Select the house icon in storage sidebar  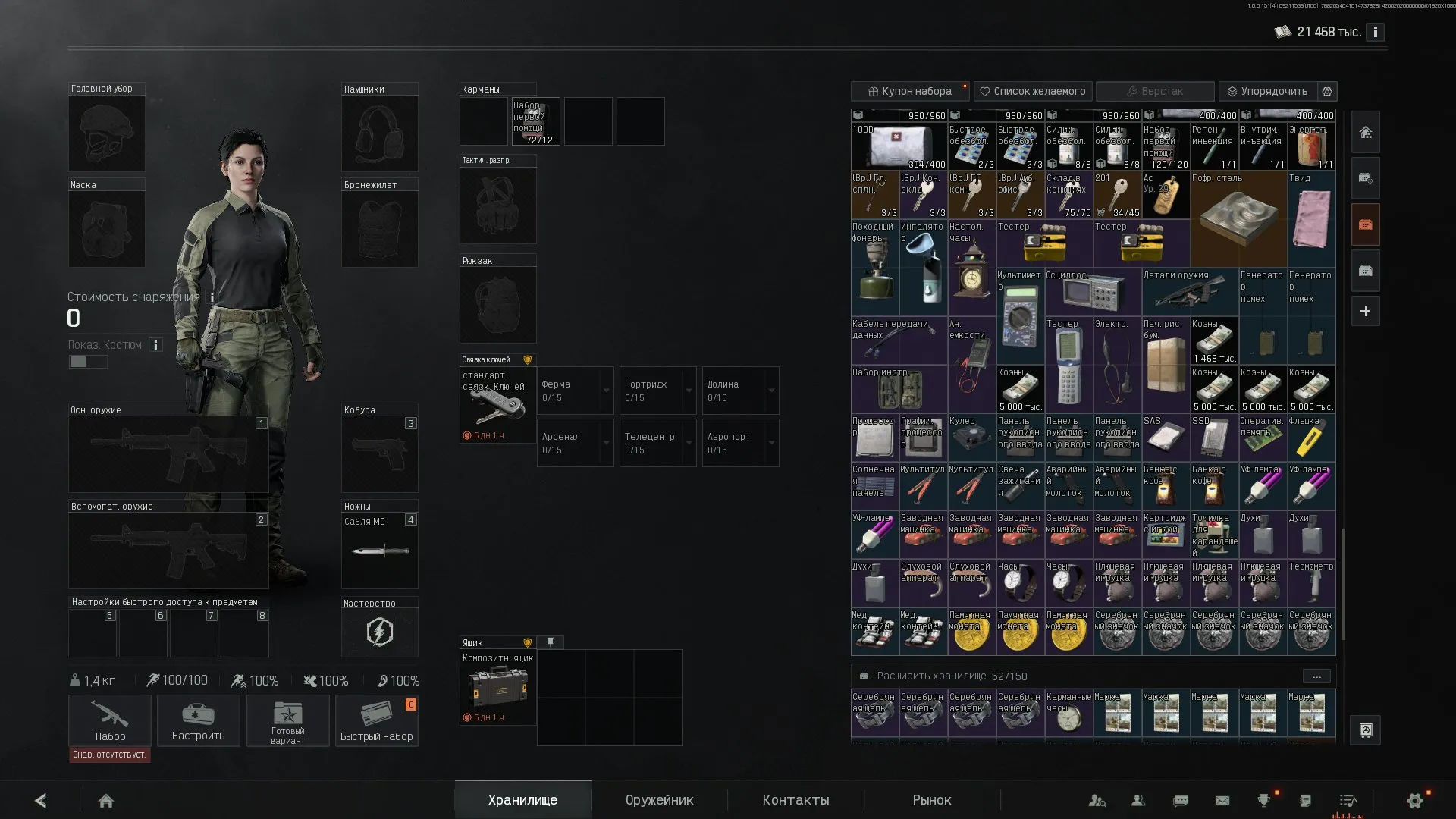pos(1366,133)
